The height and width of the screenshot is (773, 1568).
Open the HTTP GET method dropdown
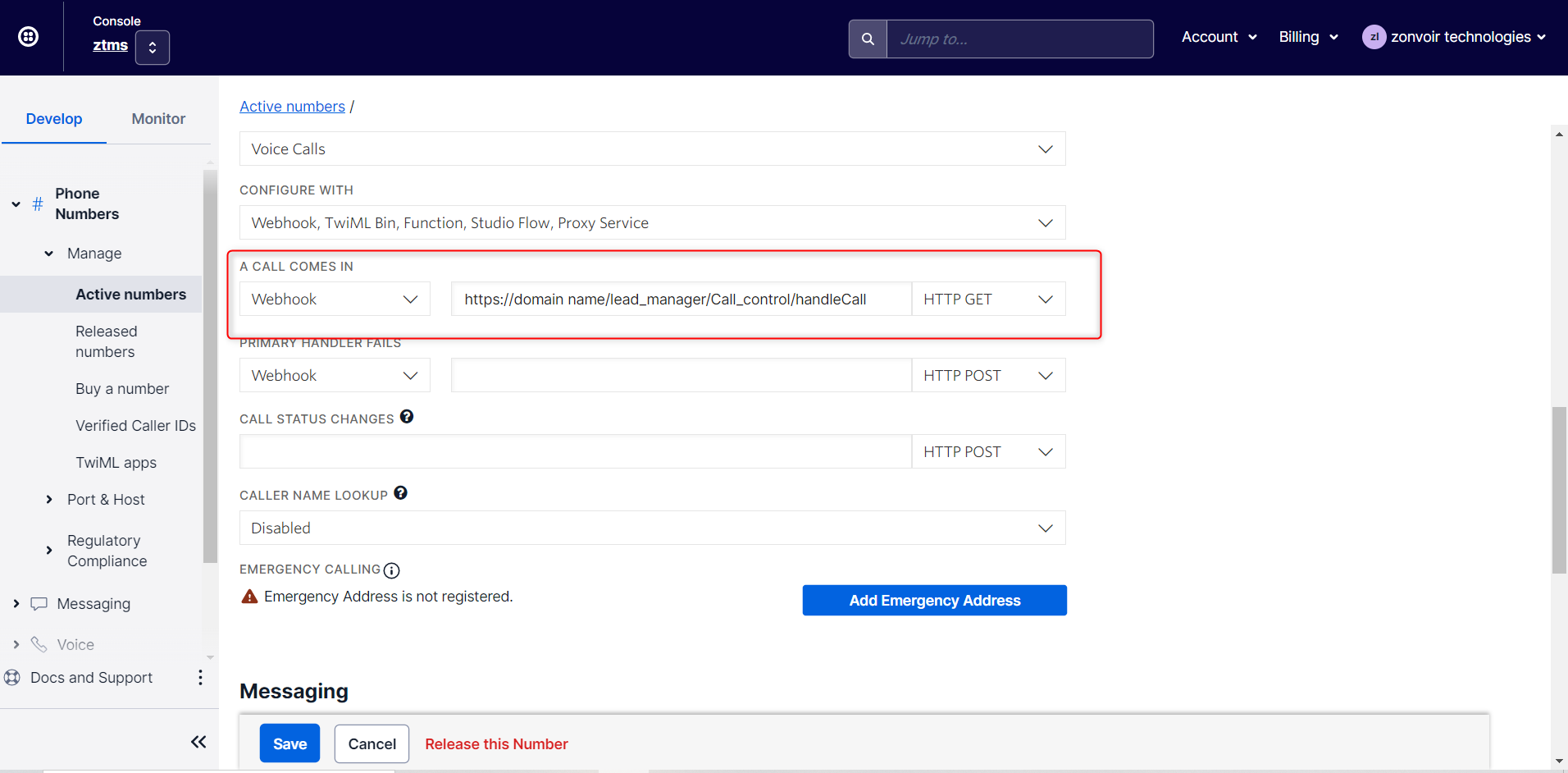click(x=988, y=300)
